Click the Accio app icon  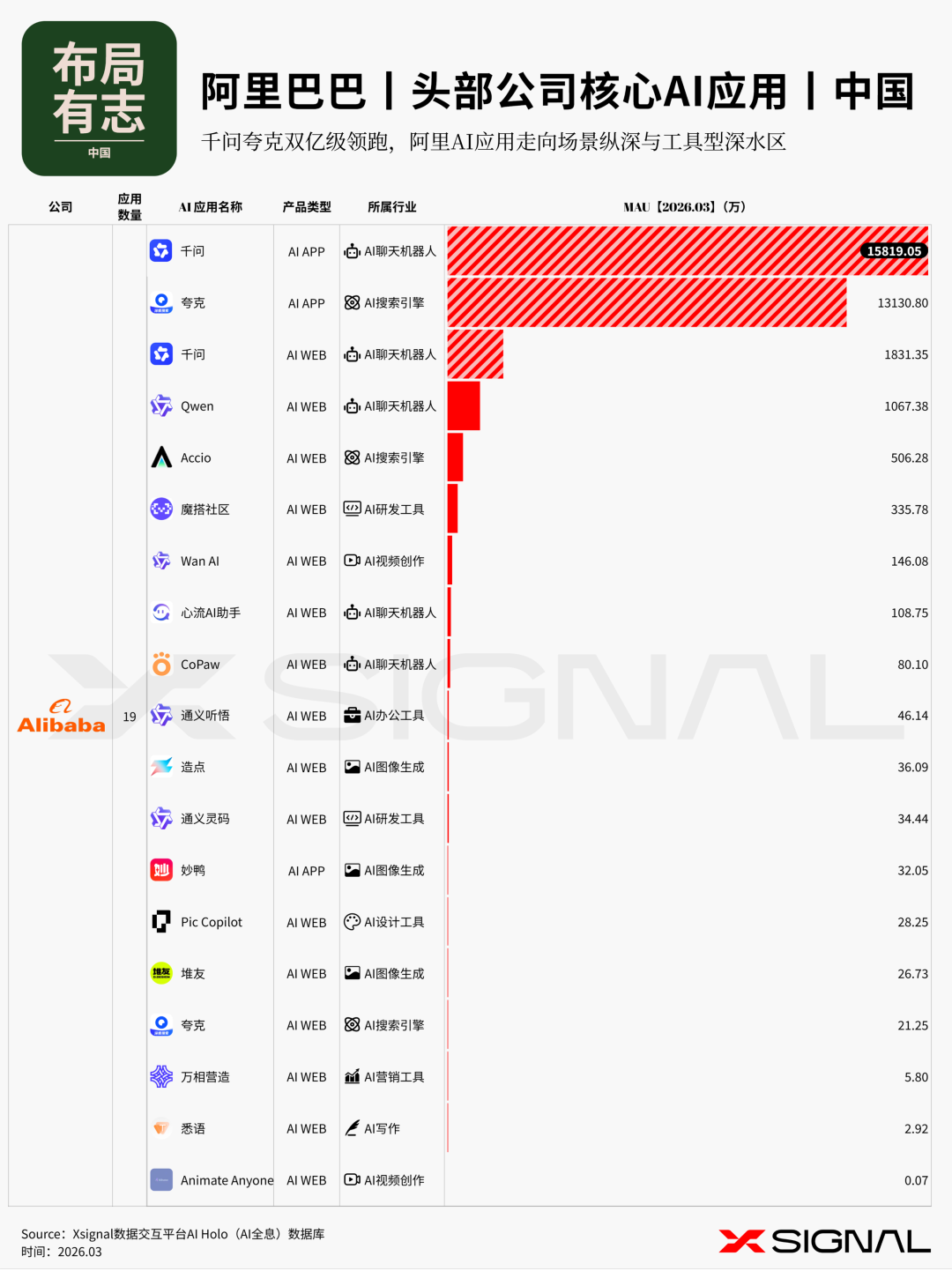pos(161,457)
